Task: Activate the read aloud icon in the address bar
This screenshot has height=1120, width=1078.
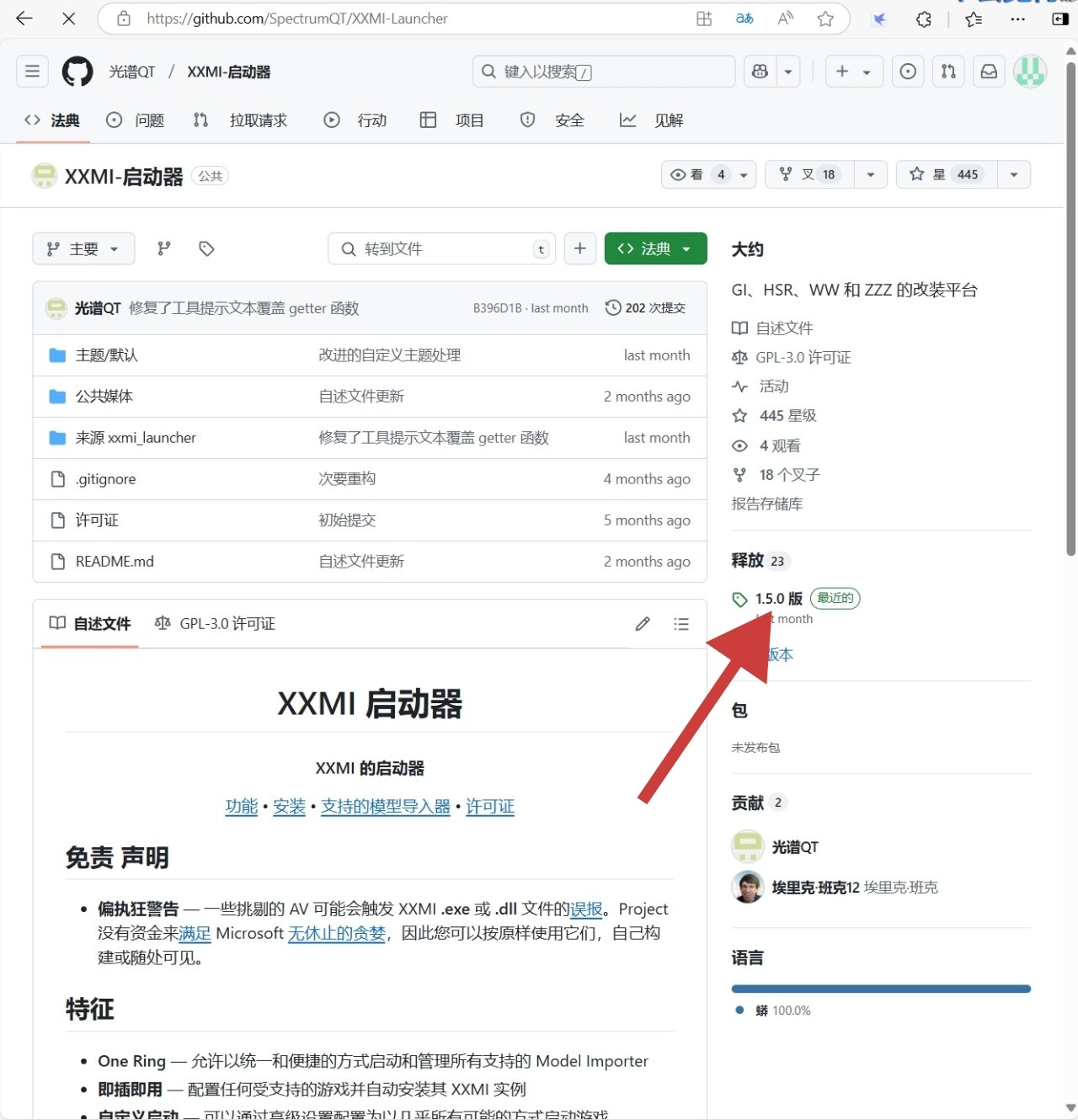Action: point(785,19)
